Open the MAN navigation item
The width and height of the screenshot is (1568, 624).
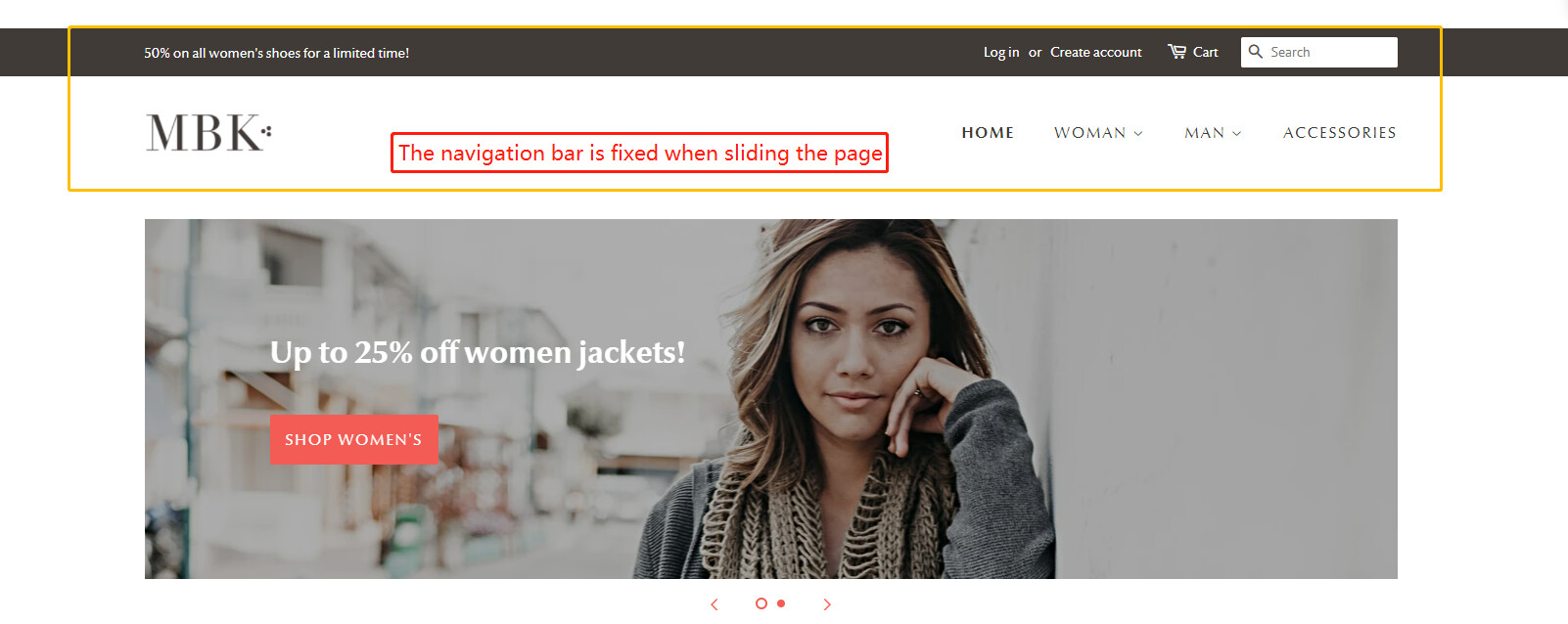pos(1204,133)
